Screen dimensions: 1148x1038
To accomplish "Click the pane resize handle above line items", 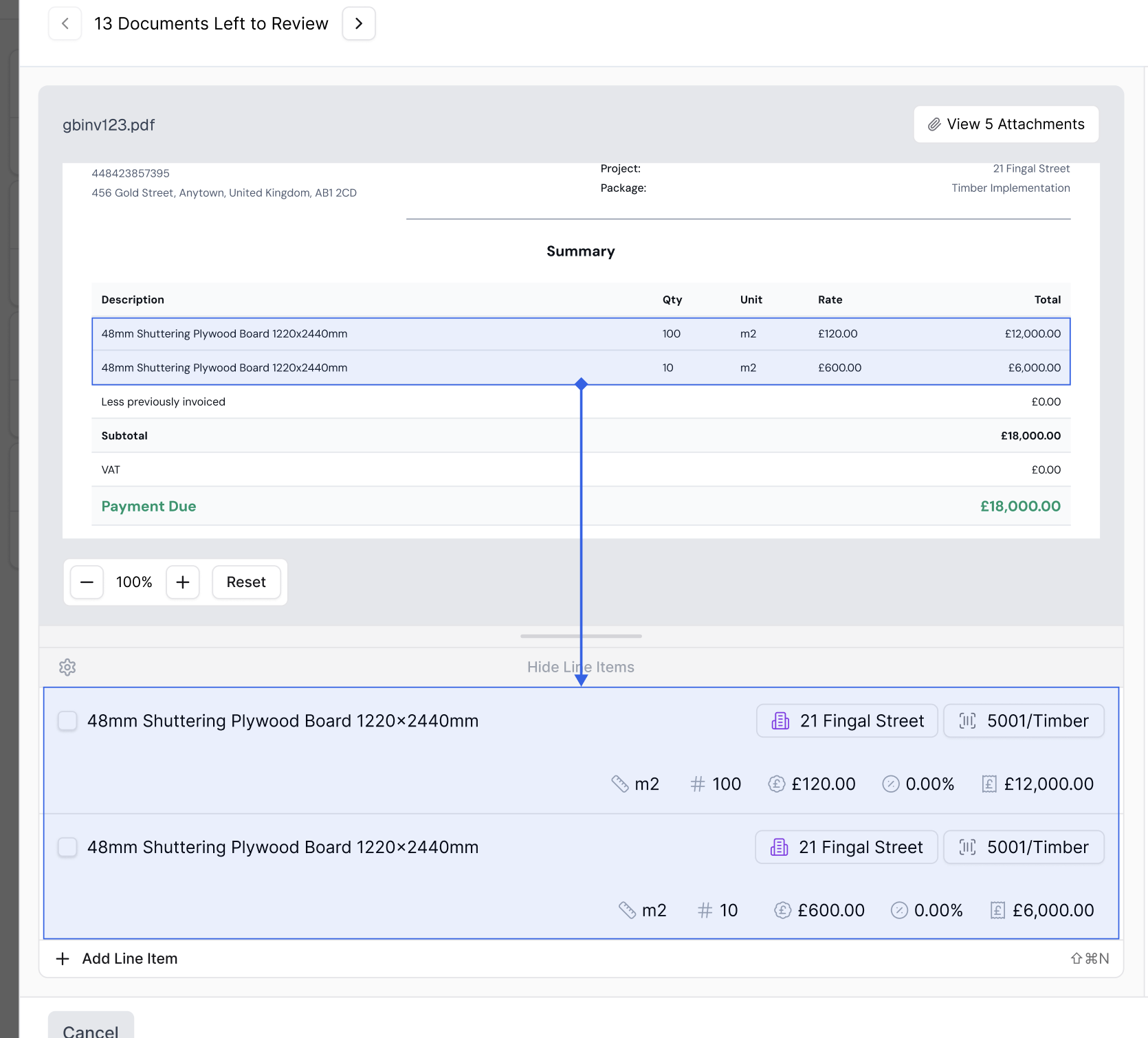I will 581,637.
